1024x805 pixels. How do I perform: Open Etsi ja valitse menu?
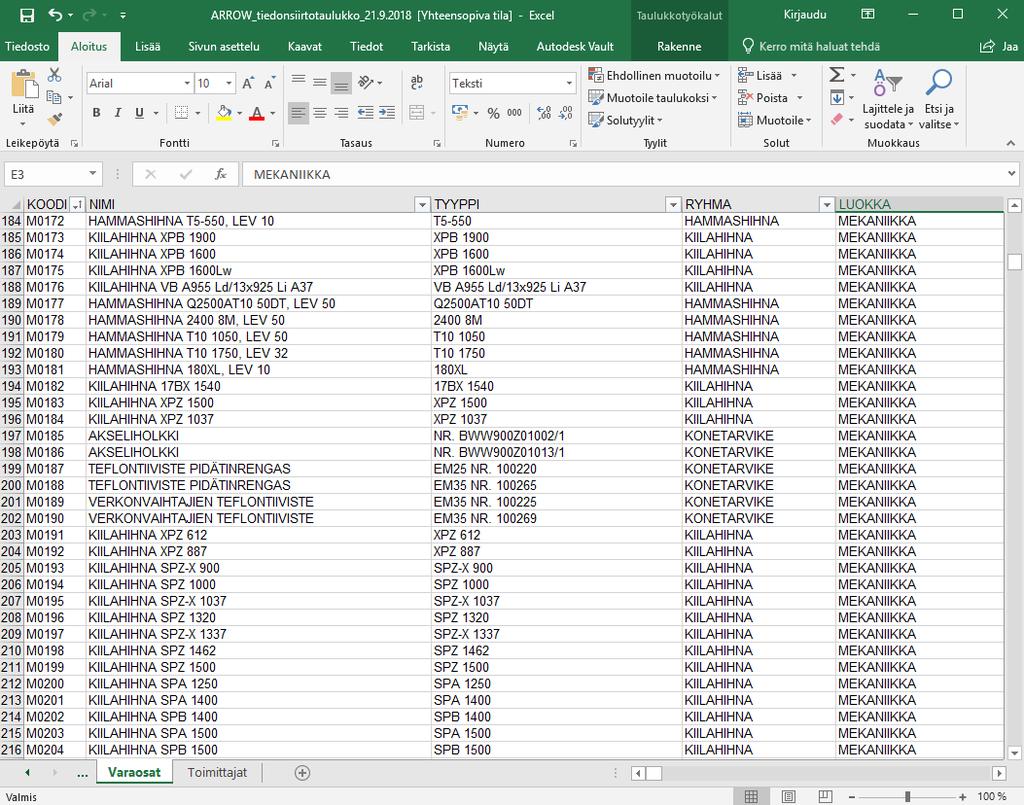[x=938, y=99]
